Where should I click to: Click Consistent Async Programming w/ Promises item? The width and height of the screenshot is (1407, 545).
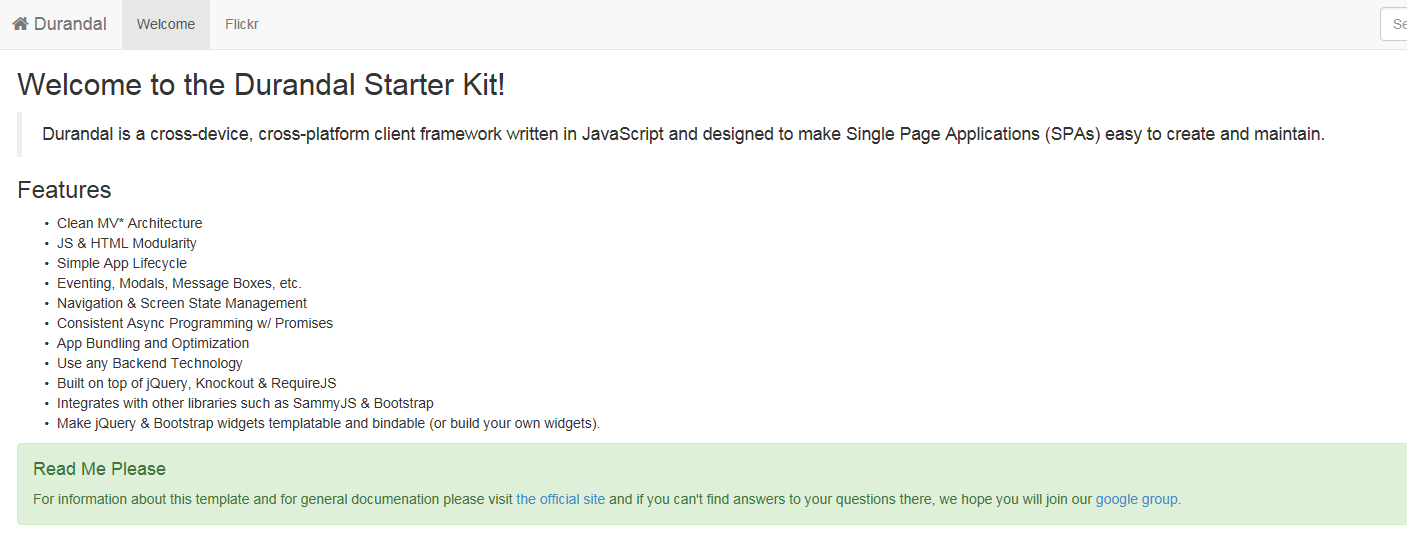195,323
